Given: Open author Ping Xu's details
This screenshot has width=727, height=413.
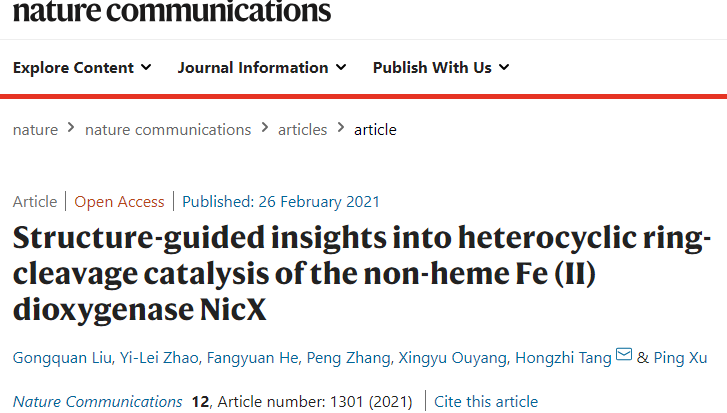Looking at the screenshot, I should point(683,356).
